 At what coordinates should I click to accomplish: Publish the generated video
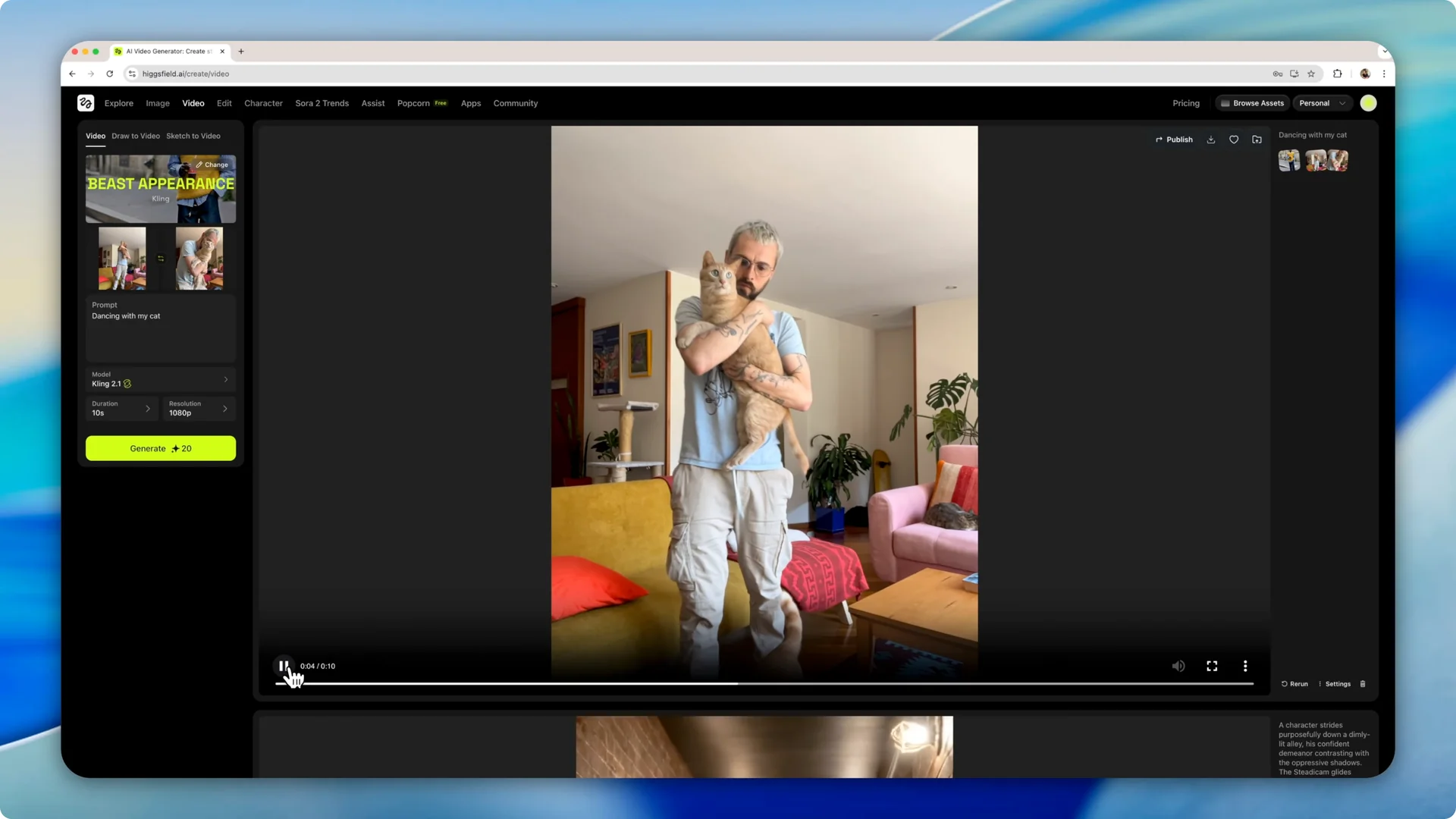[1174, 140]
